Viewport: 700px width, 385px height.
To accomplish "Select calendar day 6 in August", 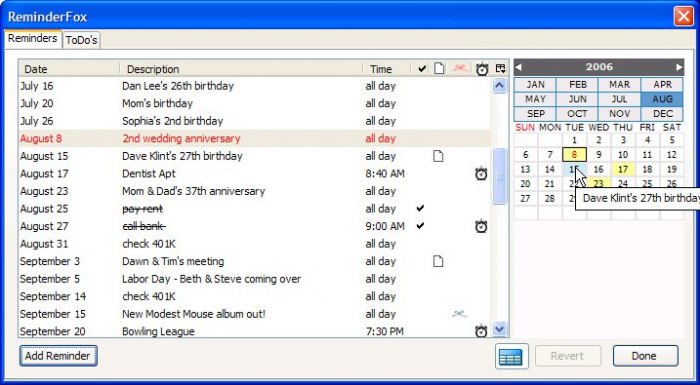I will click(525, 155).
